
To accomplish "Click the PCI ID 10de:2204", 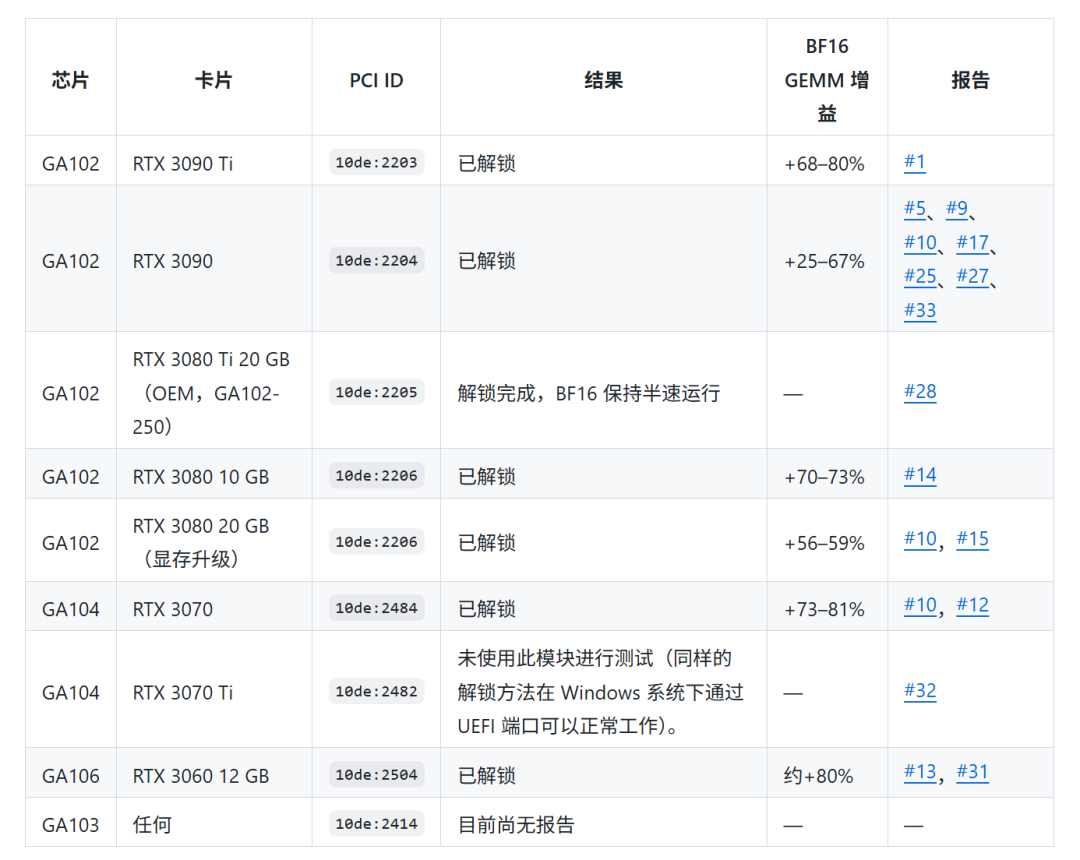I will click(376, 260).
